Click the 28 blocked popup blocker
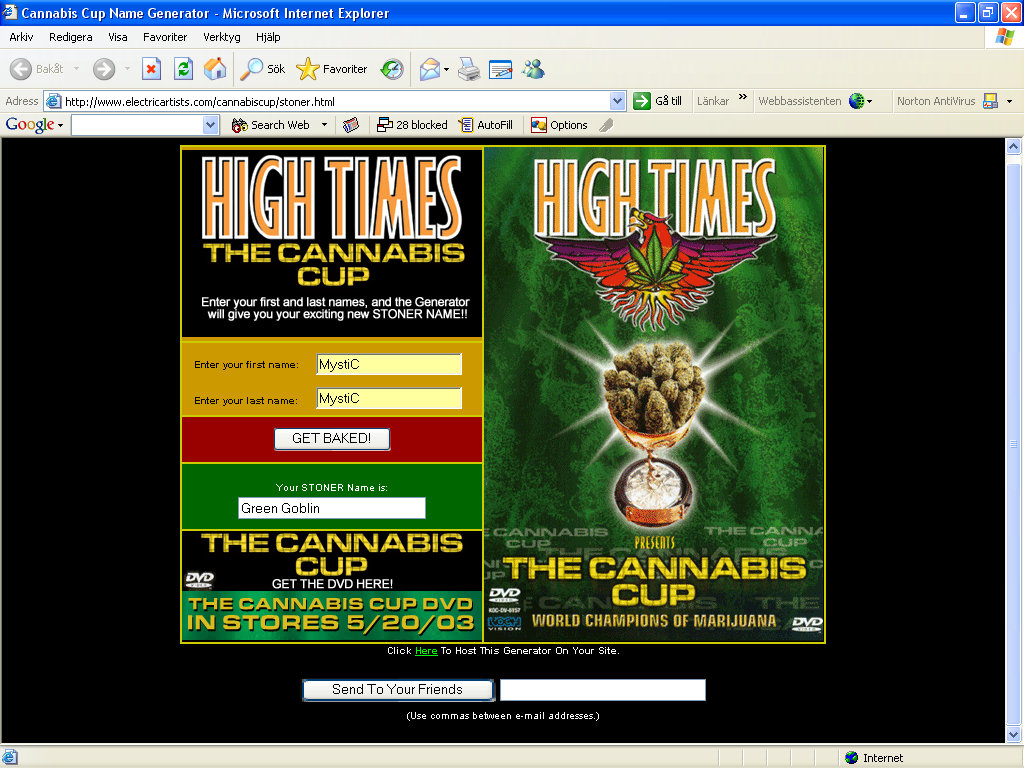 pyautogui.click(x=412, y=125)
